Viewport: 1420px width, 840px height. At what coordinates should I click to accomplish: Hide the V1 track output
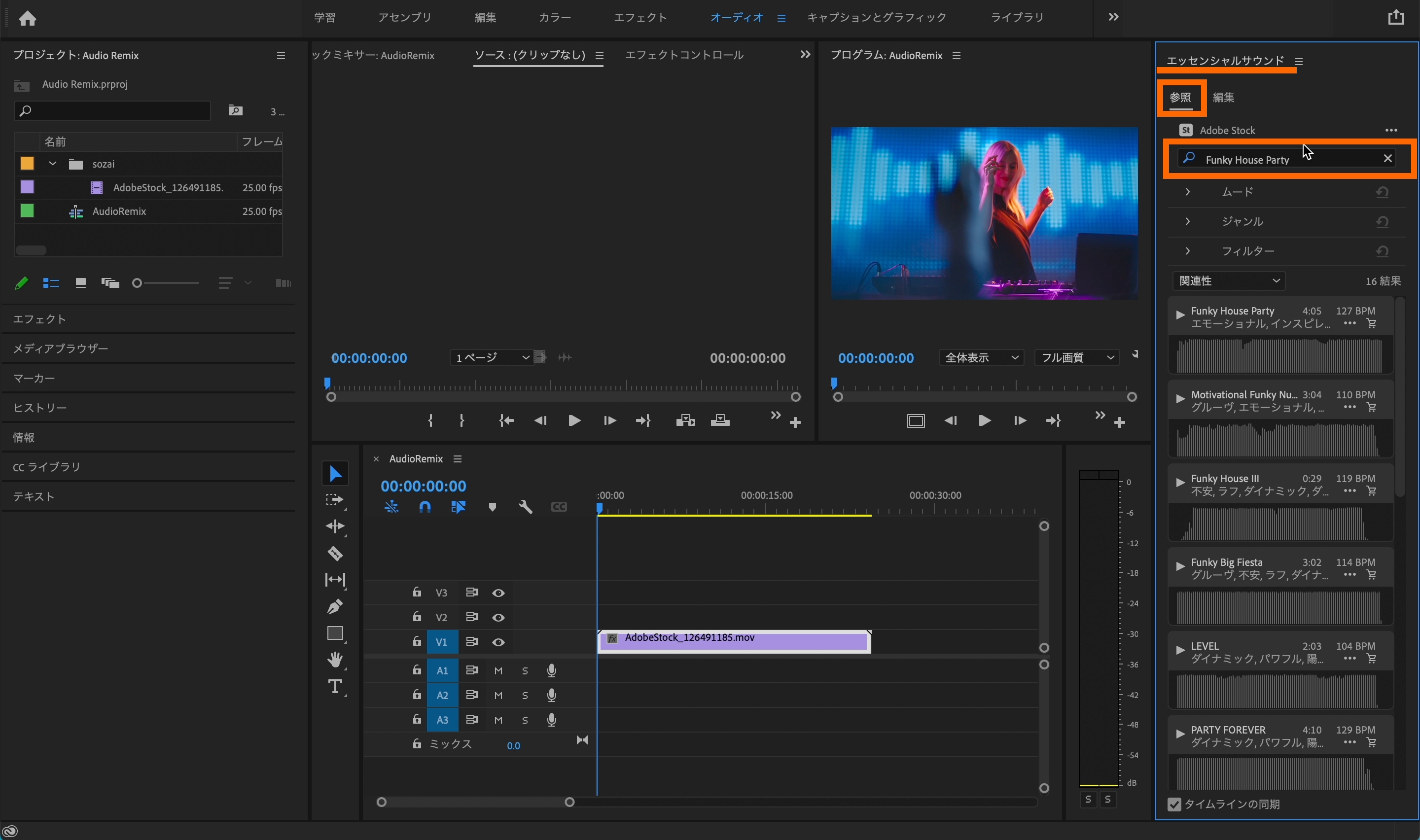(x=498, y=642)
